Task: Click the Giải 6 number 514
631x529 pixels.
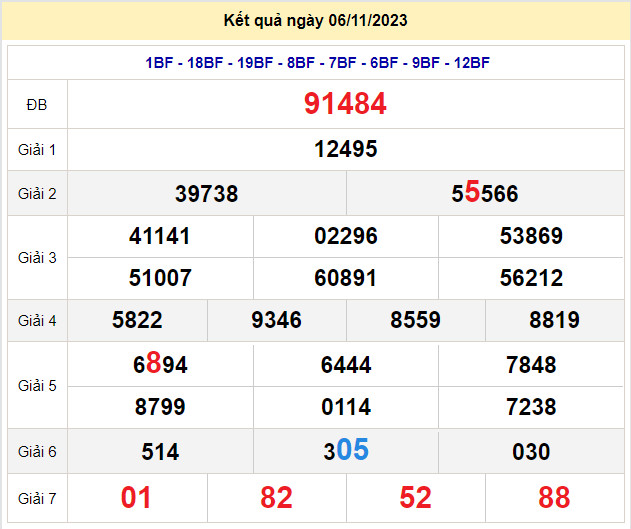Action: [x=160, y=452]
